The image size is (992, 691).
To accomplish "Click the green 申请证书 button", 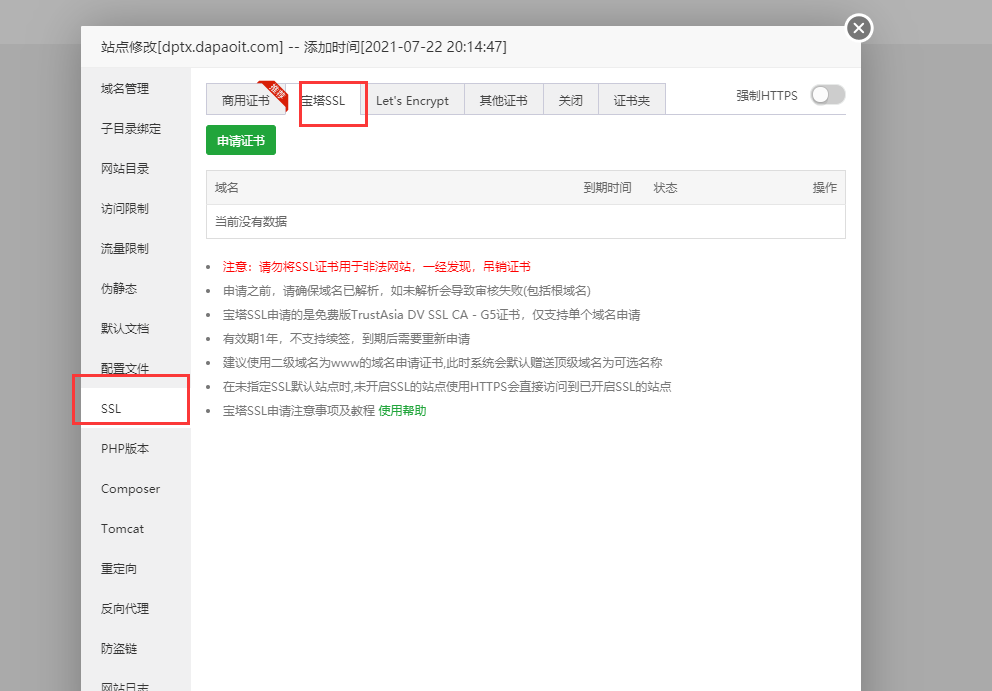I will pos(240,140).
